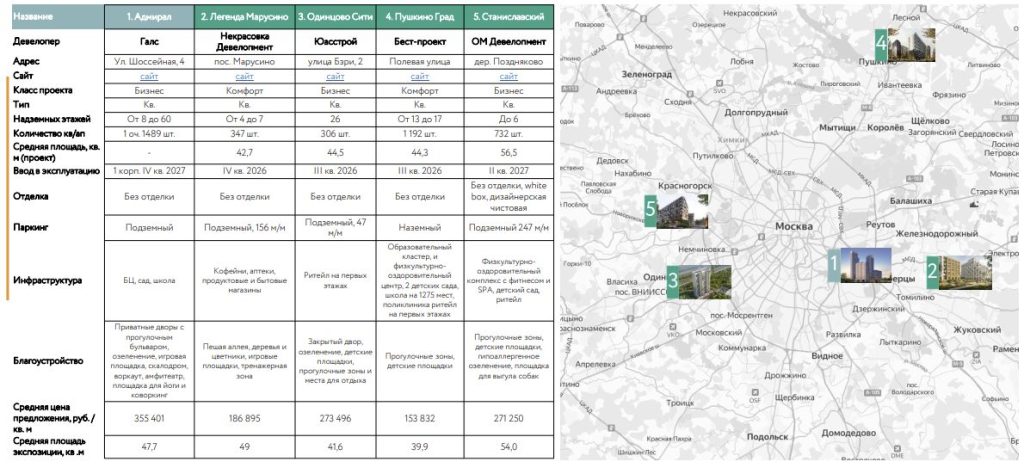Viewport: 1024px width, 474px height.
Task: Click the building photo for marker 3 near Одинцово
Action: click(705, 282)
